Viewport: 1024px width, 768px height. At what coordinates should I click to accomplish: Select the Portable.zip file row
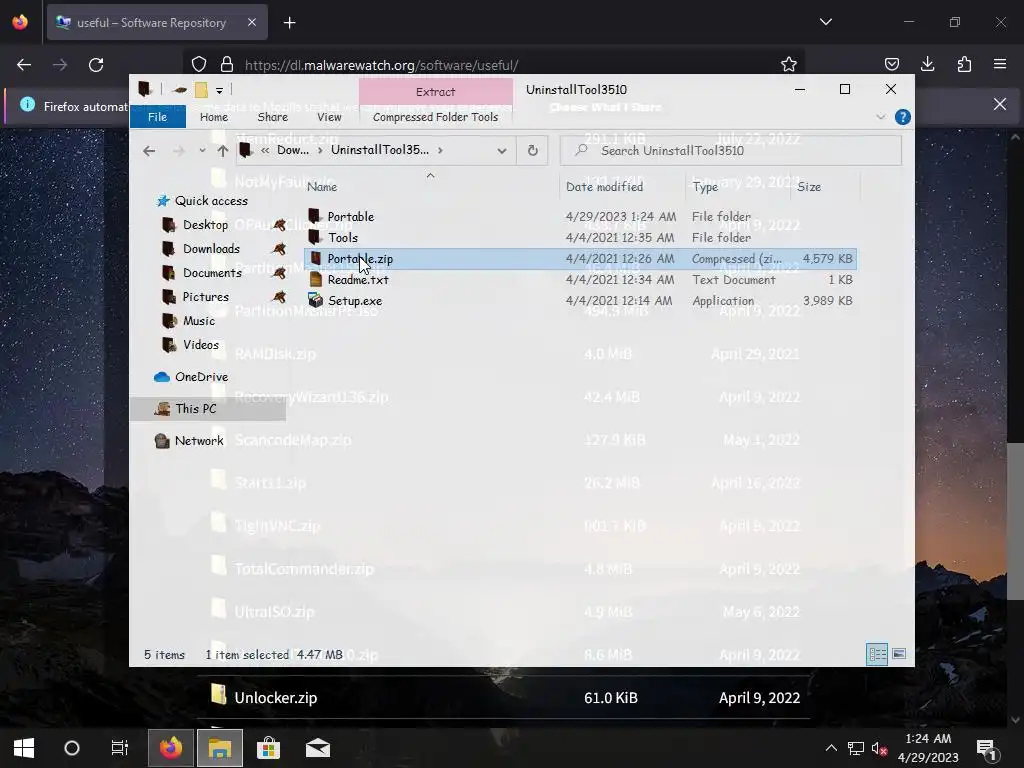pyautogui.click(x=581, y=259)
